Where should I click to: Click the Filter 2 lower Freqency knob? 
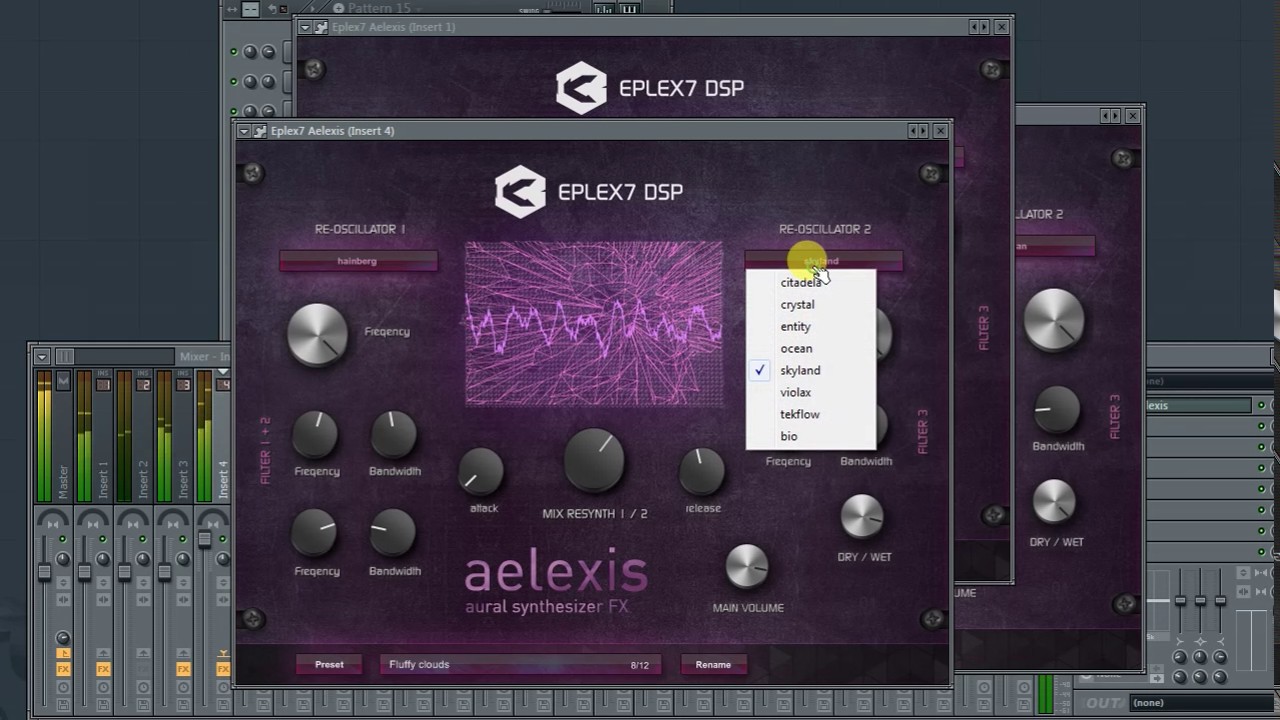[x=315, y=533]
